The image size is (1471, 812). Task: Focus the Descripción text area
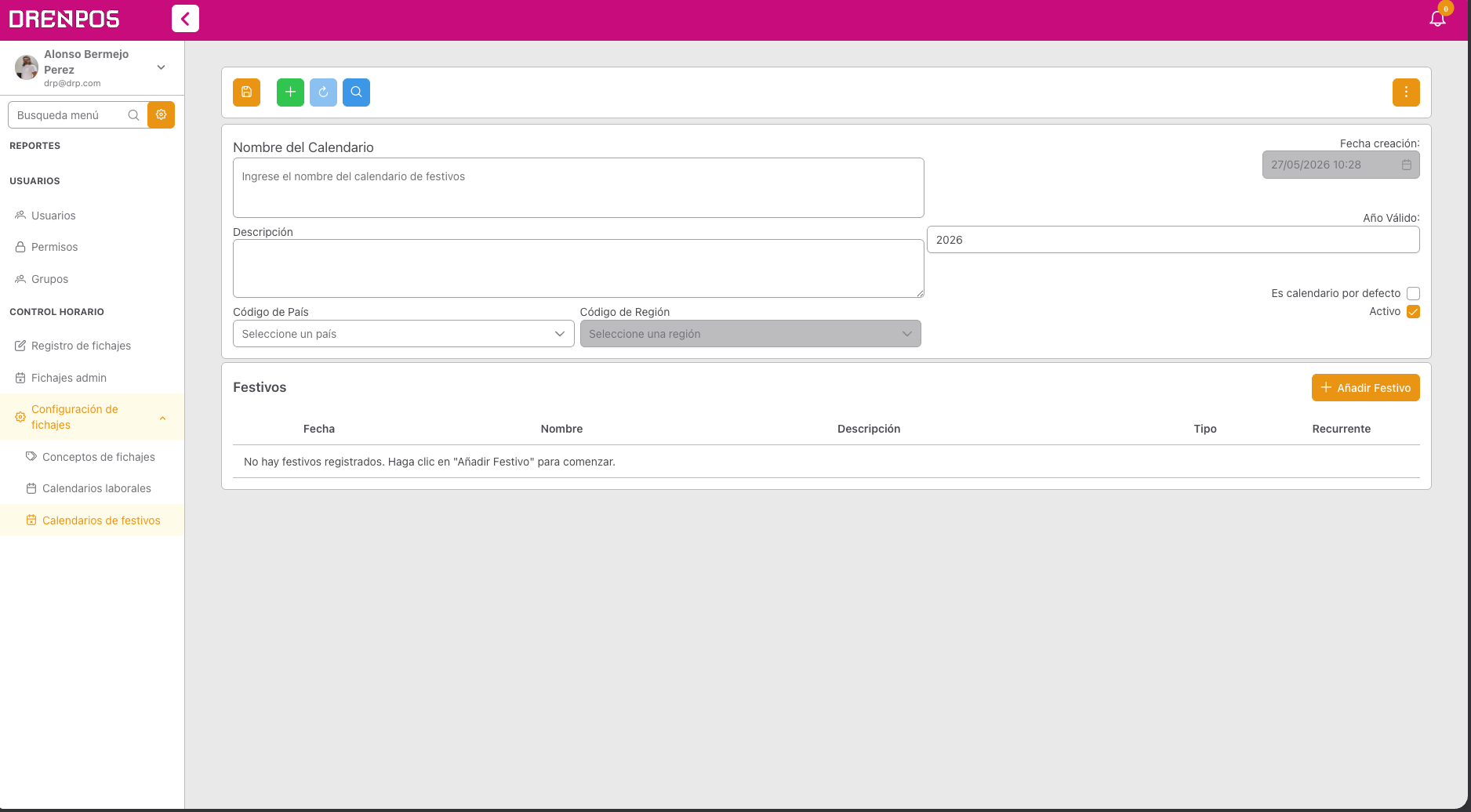tap(578, 269)
